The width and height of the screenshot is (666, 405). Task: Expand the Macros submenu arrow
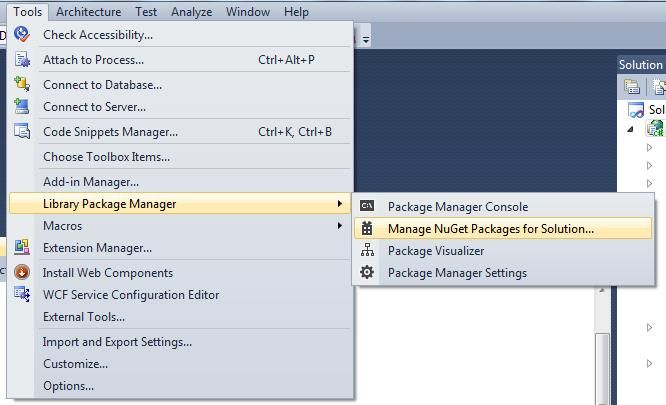click(x=339, y=225)
